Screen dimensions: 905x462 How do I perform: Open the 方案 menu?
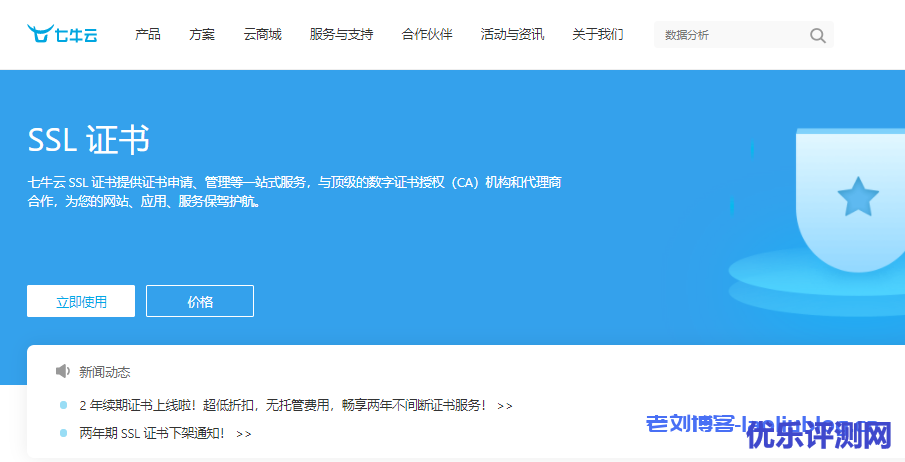tap(202, 35)
